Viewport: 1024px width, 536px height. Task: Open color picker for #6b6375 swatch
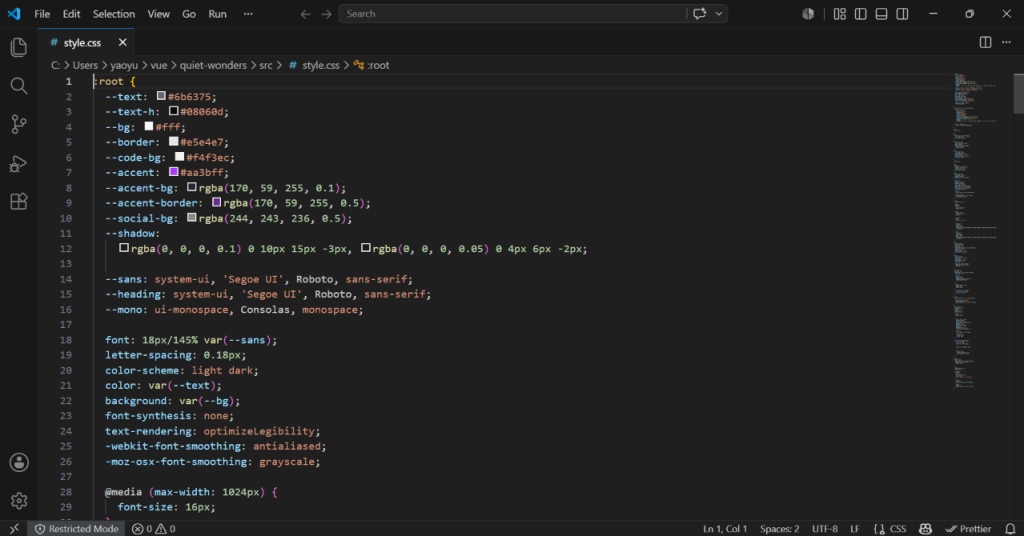point(161,96)
